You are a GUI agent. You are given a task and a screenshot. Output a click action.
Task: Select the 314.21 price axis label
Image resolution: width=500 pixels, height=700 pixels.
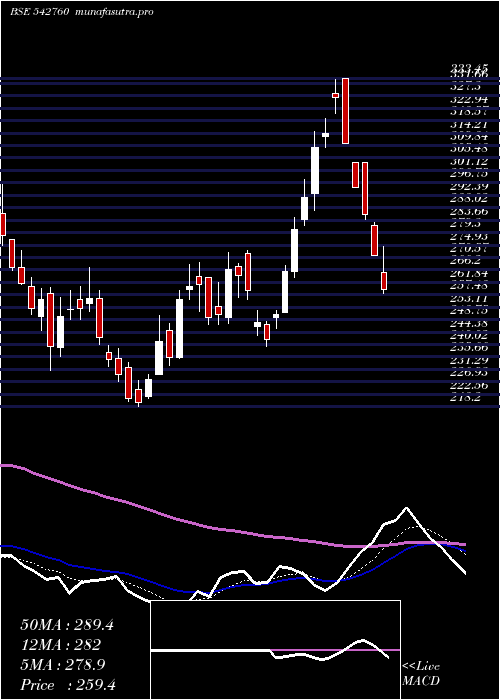click(x=469, y=124)
